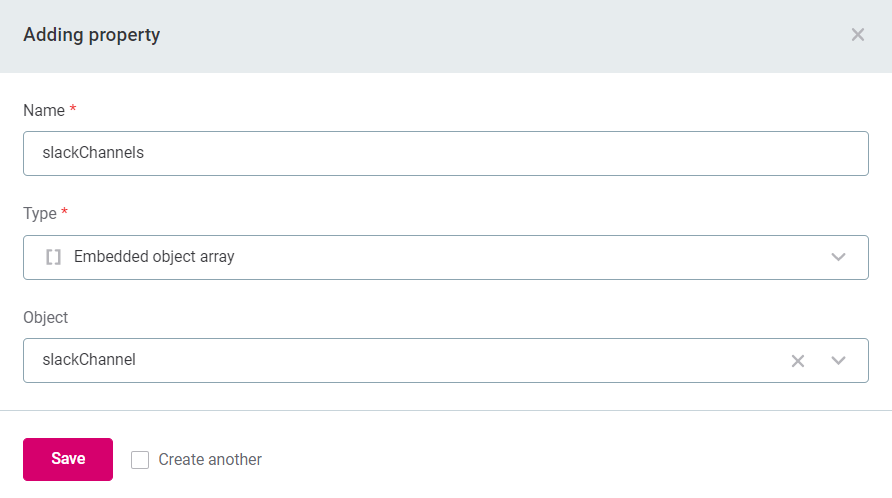Close the Adding property dialog

click(857, 35)
